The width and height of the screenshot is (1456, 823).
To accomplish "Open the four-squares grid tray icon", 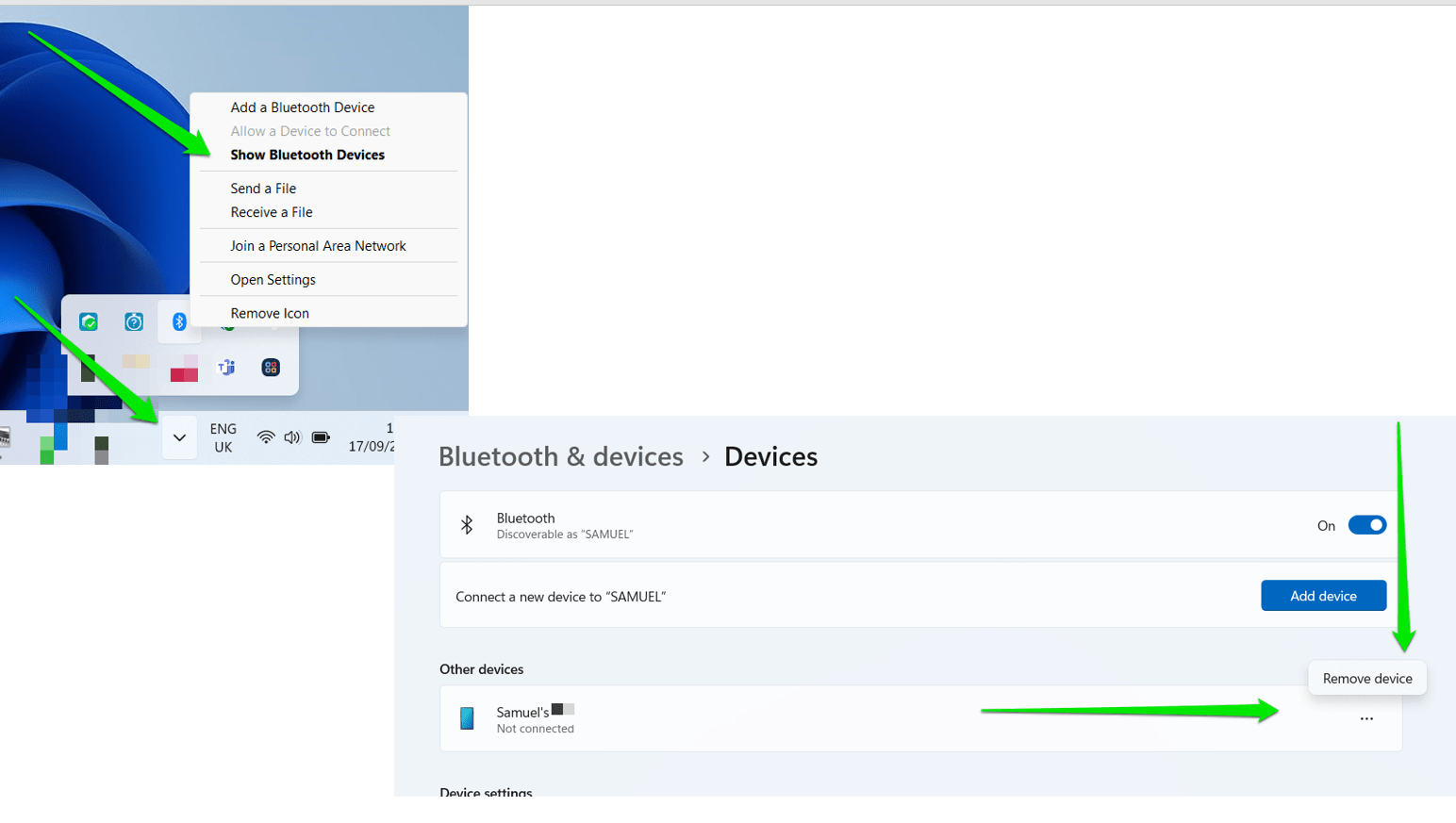I will 271,368.
